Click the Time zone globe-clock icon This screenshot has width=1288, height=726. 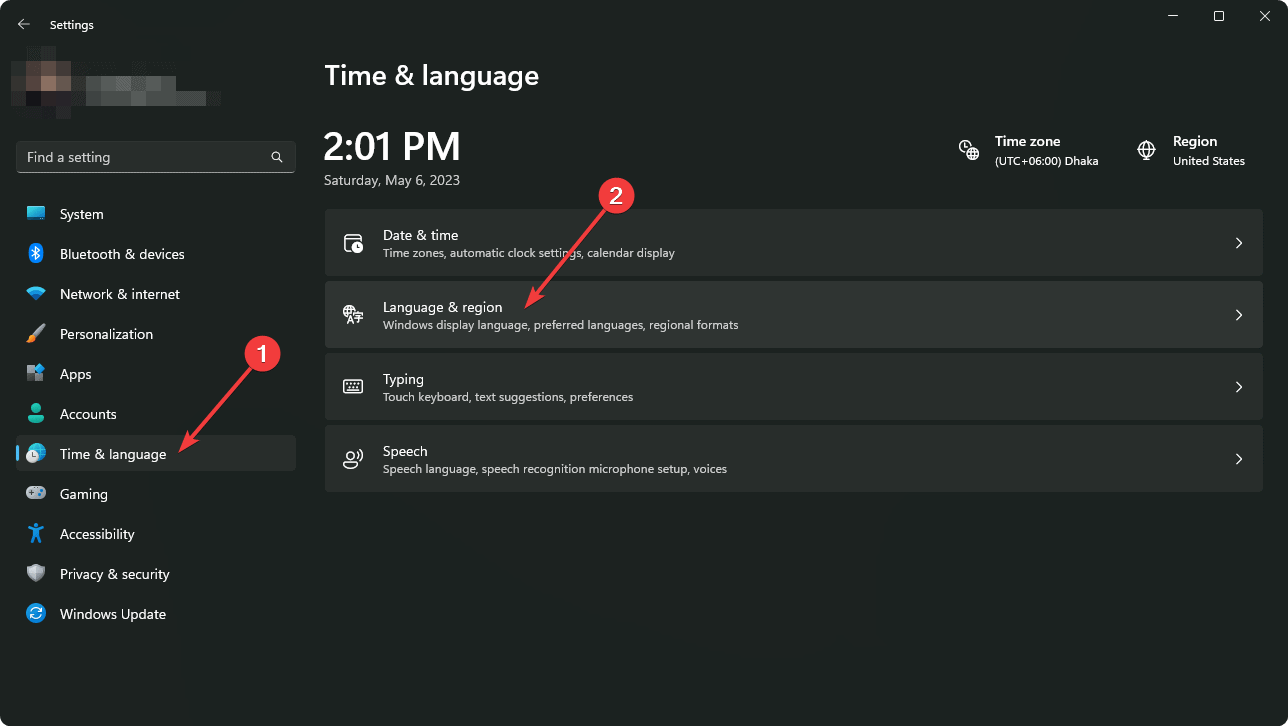[x=969, y=150]
